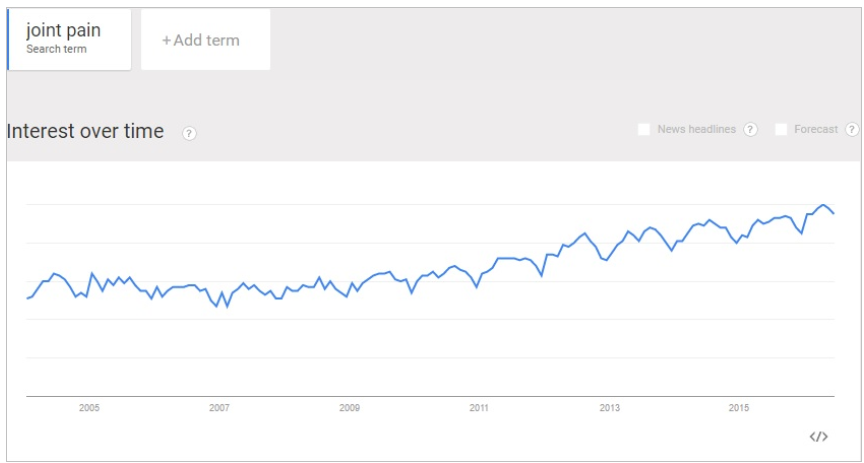The image size is (864, 463).
Task: Click the Forecast label
Action: click(x=816, y=130)
